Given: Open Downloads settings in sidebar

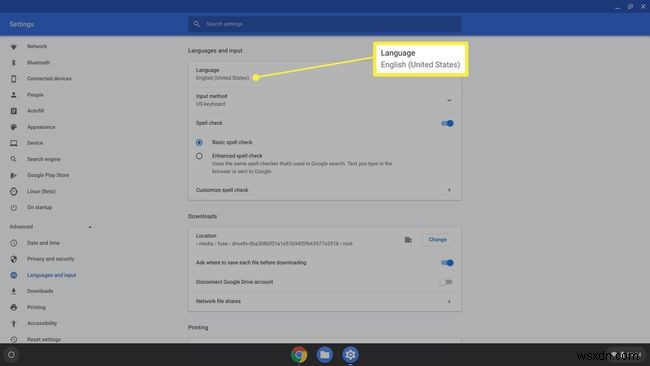Looking at the screenshot, I should click(x=40, y=291).
